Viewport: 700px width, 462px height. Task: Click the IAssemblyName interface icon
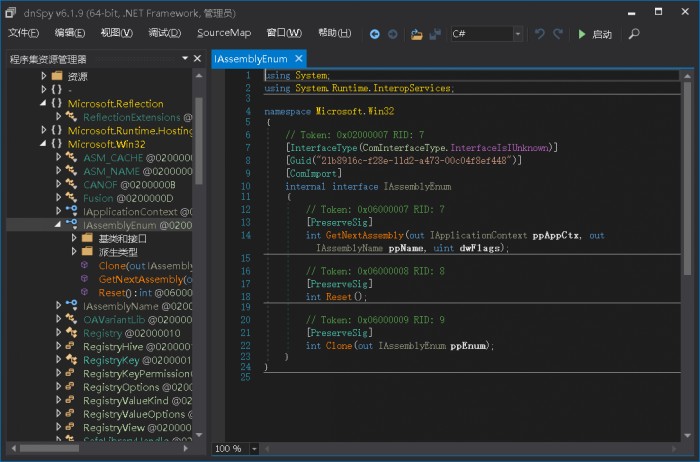coord(71,304)
